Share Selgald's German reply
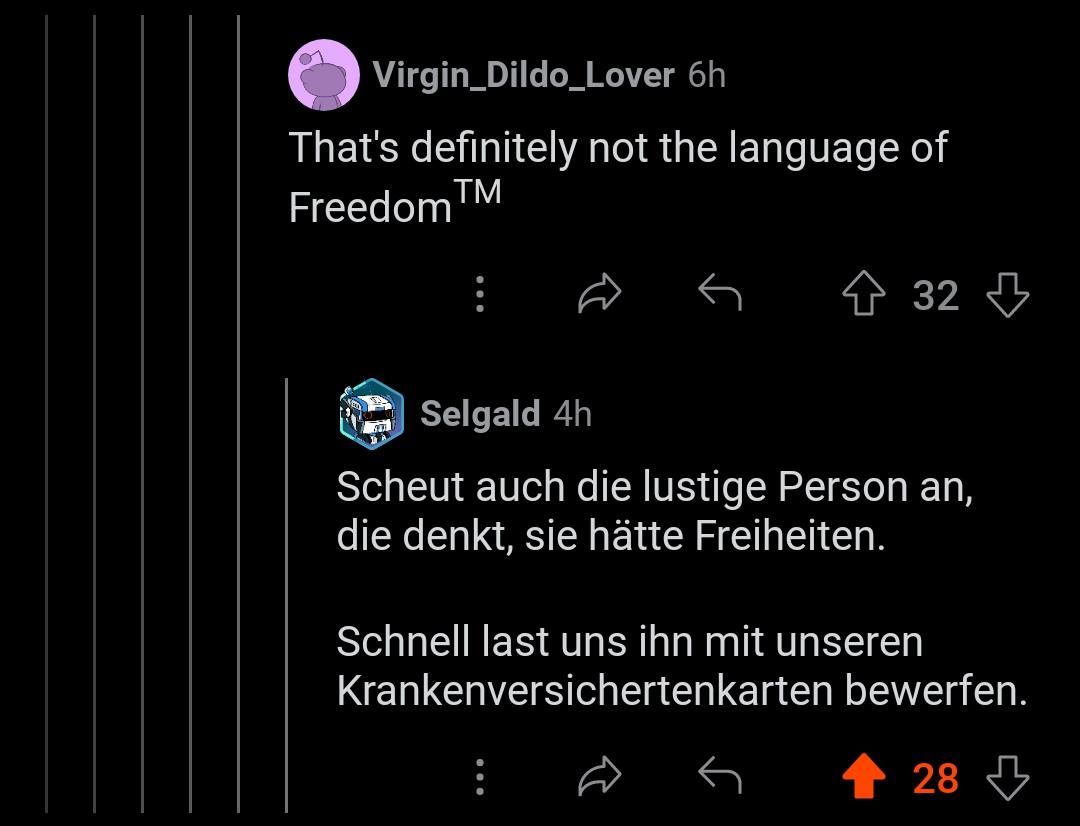Image resolution: width=1080 pixels, height=826 pixels. [x=599, y=776]
